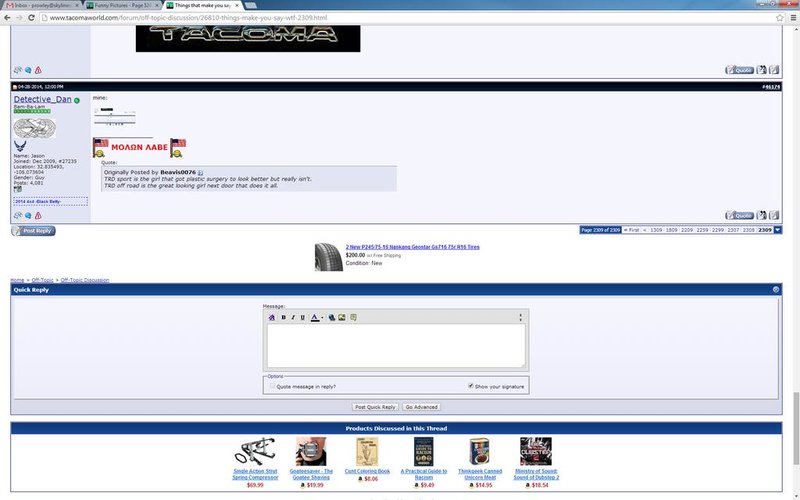
Task: Open the font color dropdown arrow
Action: click(x=322, y=318)
